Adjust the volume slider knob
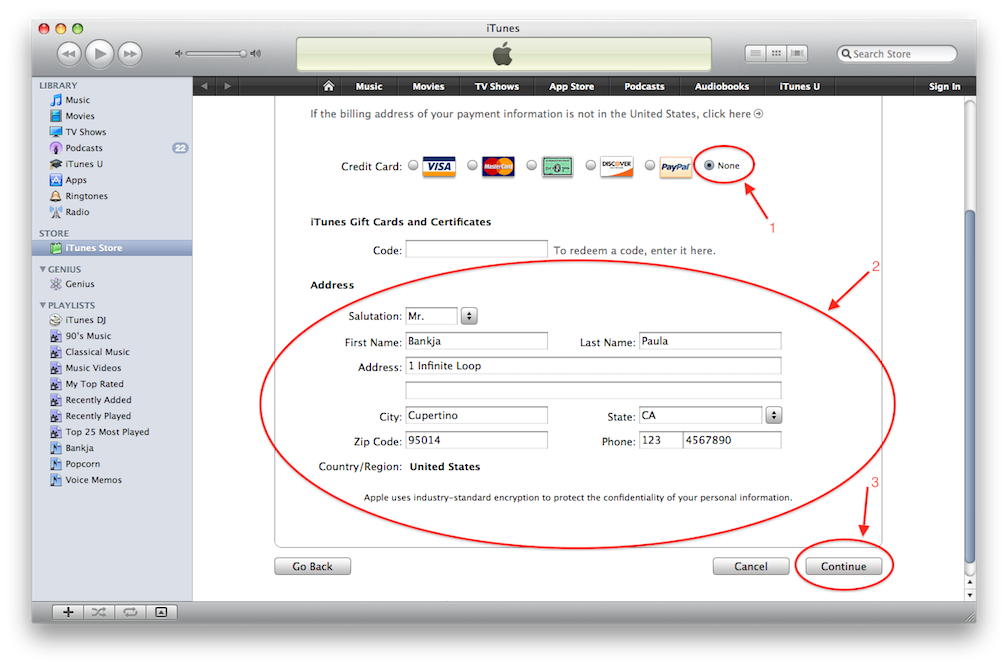Viewport: 1008px width, 667px height. point(243,54)
